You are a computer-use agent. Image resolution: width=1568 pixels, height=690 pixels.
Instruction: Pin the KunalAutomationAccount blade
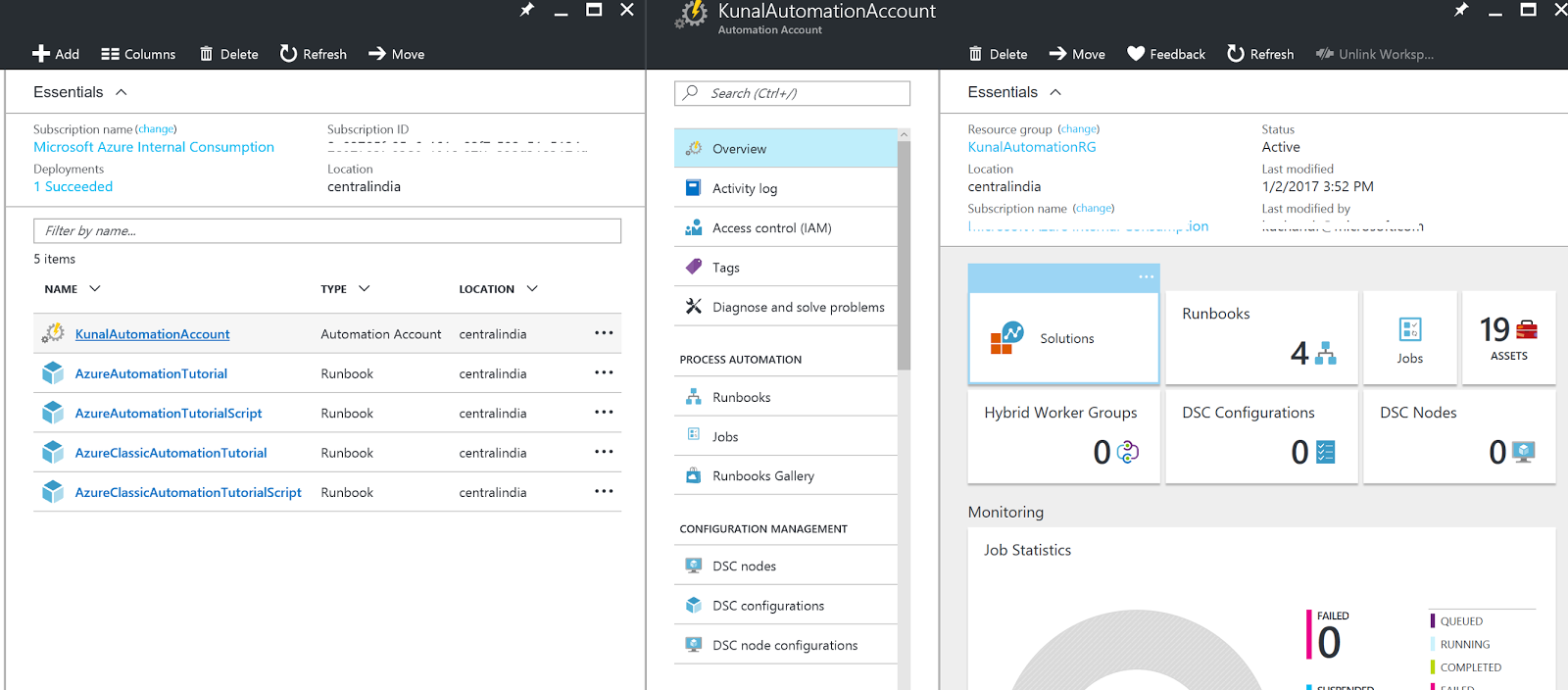click(x=1461, y=10)
